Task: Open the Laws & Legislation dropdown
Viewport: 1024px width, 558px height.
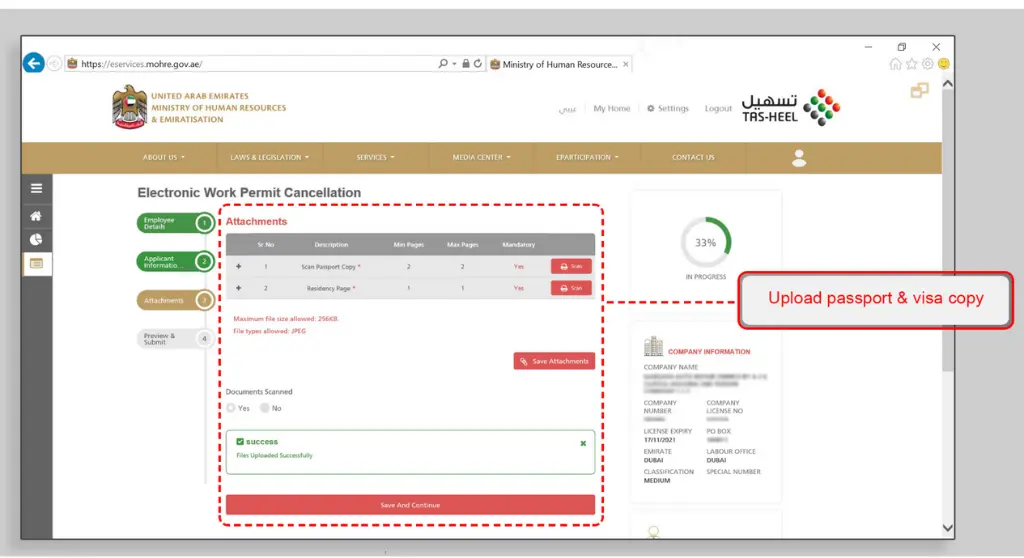Action: point(270,157)
